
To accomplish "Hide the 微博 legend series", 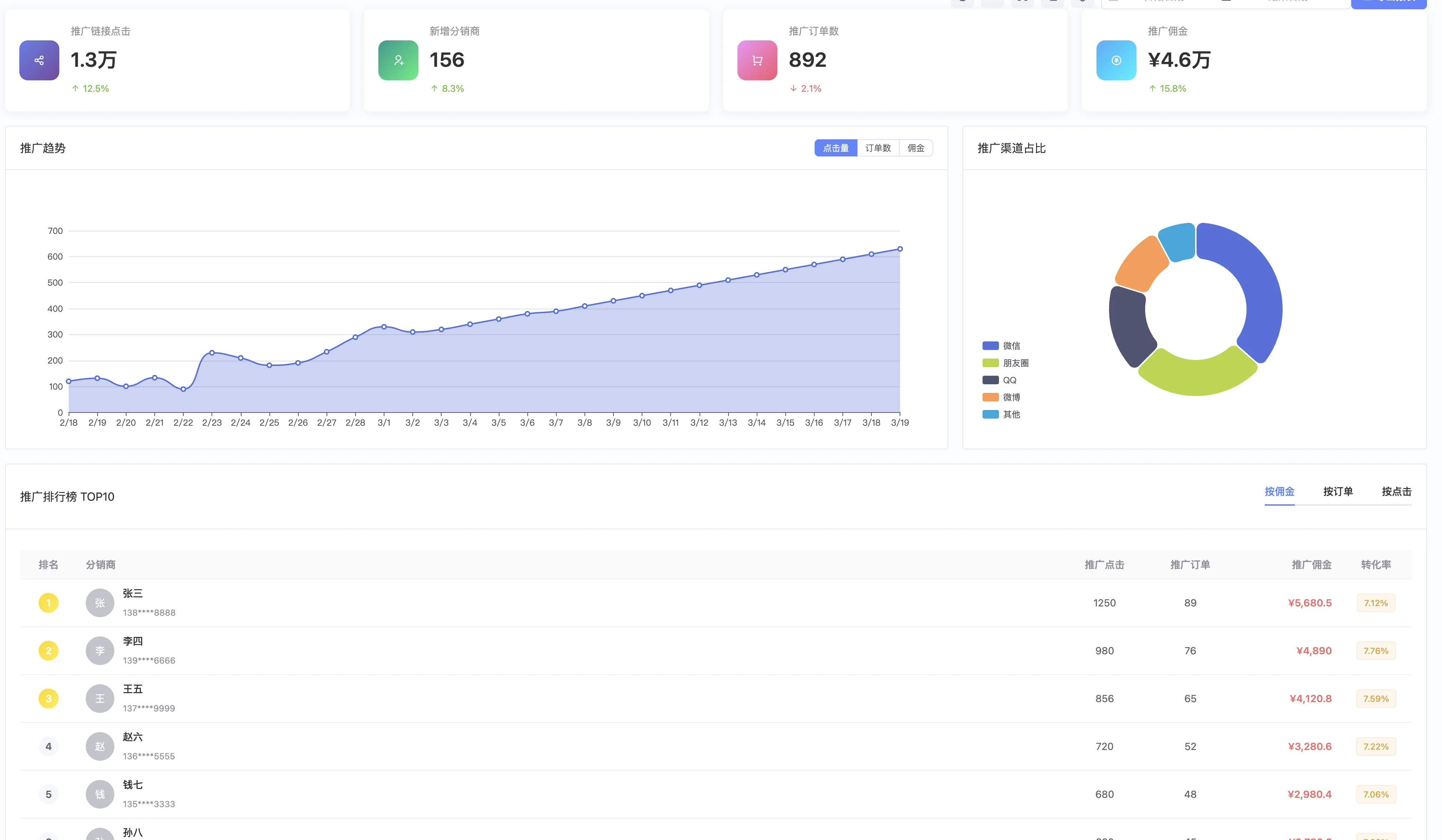I will [1011, 397].
